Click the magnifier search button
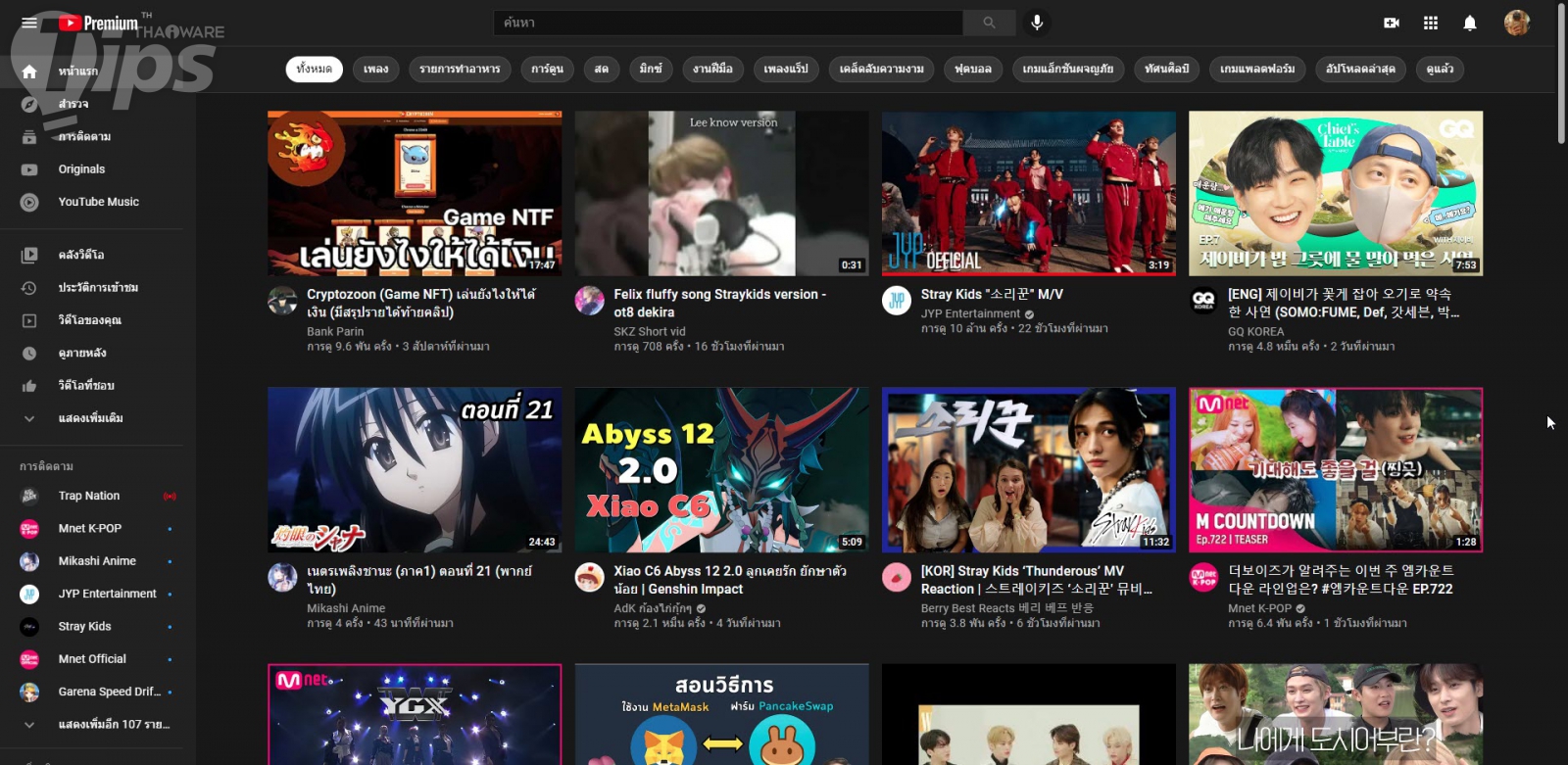This screenshot has height=765, width=1568. (x=989, y=23)
